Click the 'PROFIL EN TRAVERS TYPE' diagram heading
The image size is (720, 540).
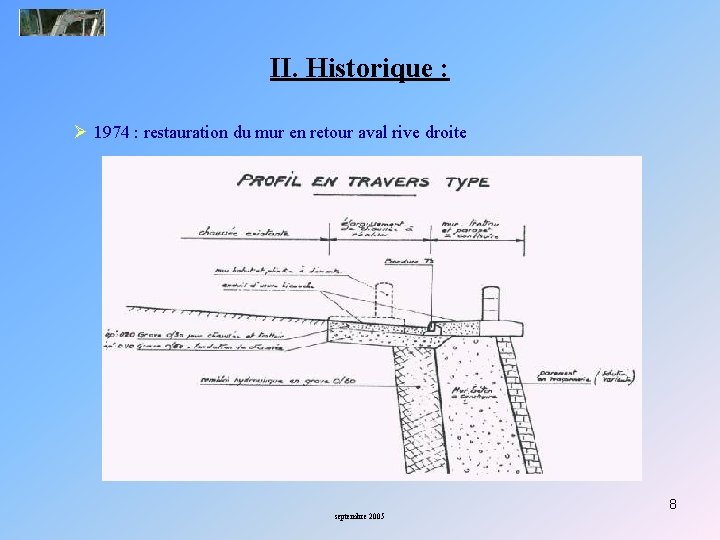point(363,182)
